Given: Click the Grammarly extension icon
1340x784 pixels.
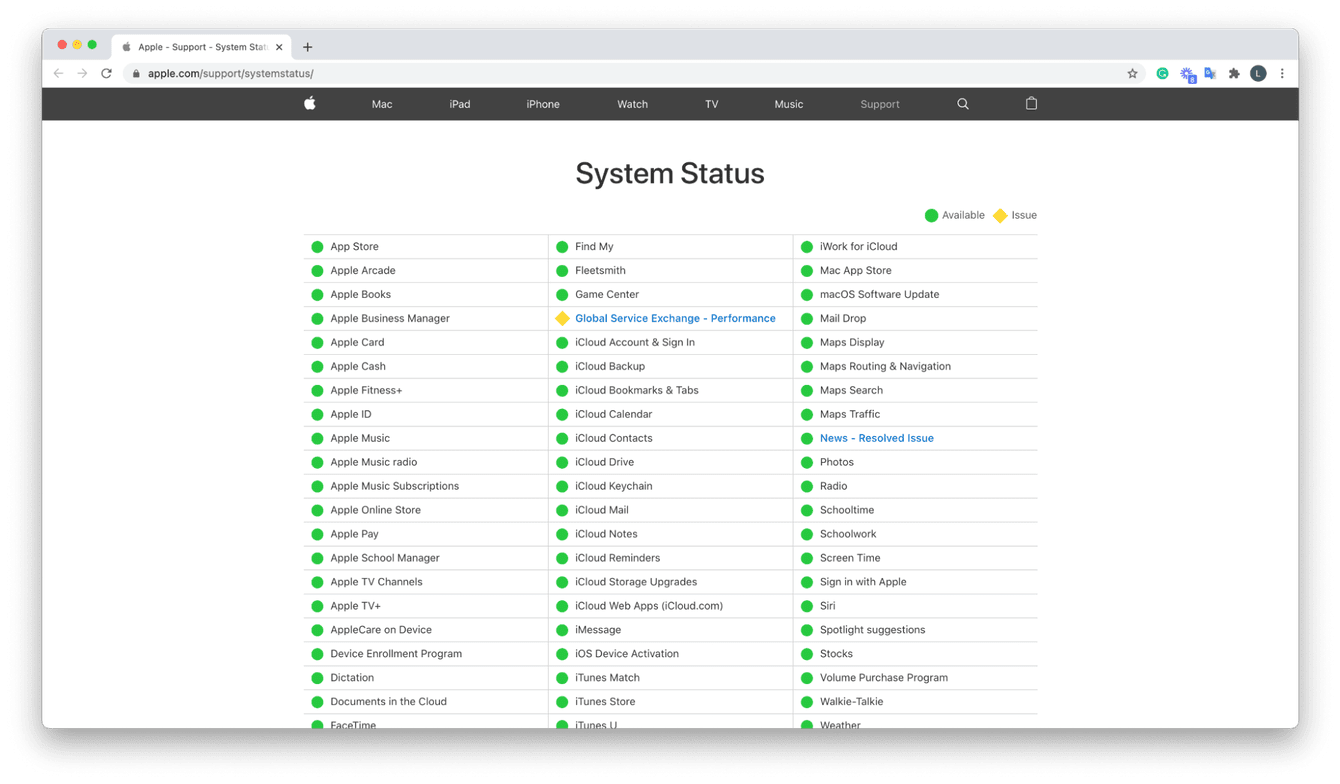Looking at the screenshot, I should point(1162,73).
